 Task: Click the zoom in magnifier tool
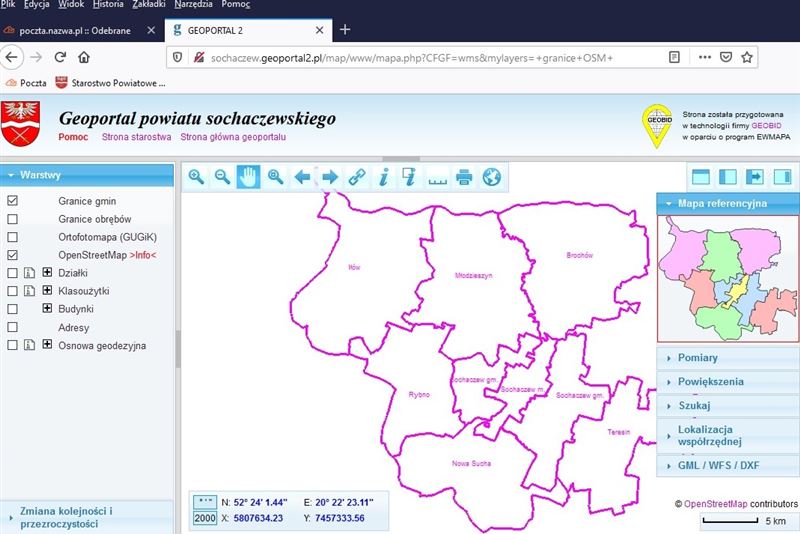(196, 177)
